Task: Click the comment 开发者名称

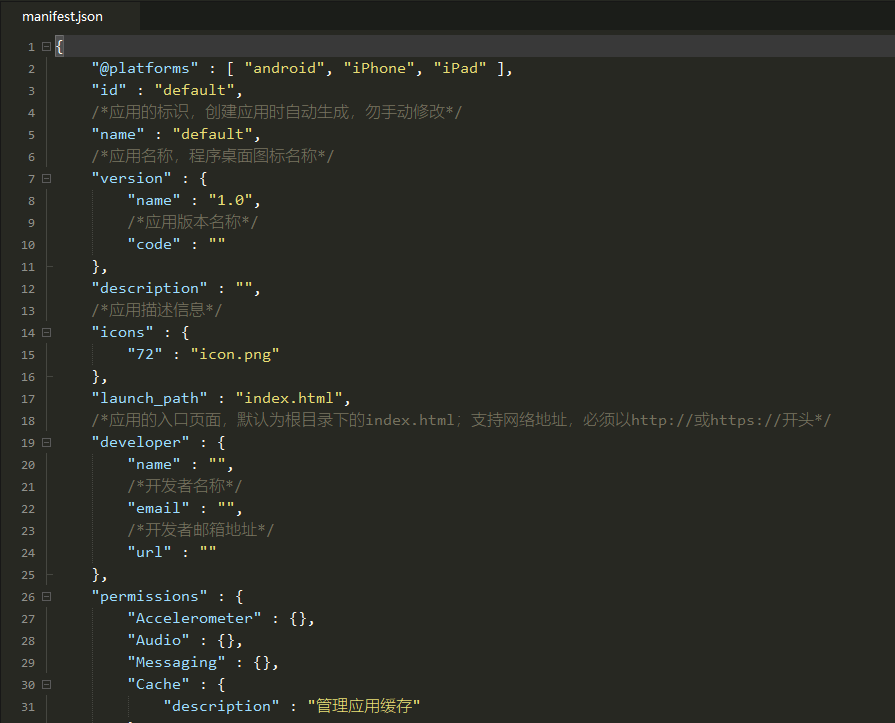Action: [x=185, y=487]
